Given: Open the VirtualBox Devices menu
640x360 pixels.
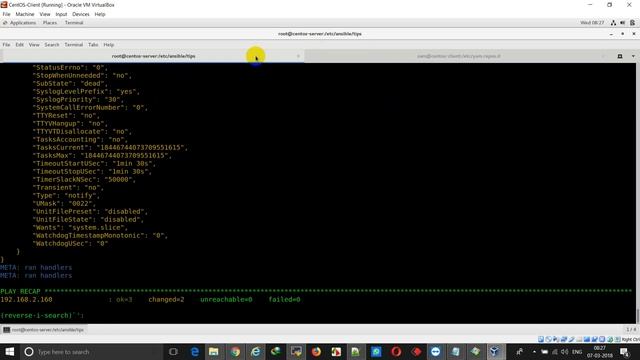Looking at the screenshot, I should 81,14.
